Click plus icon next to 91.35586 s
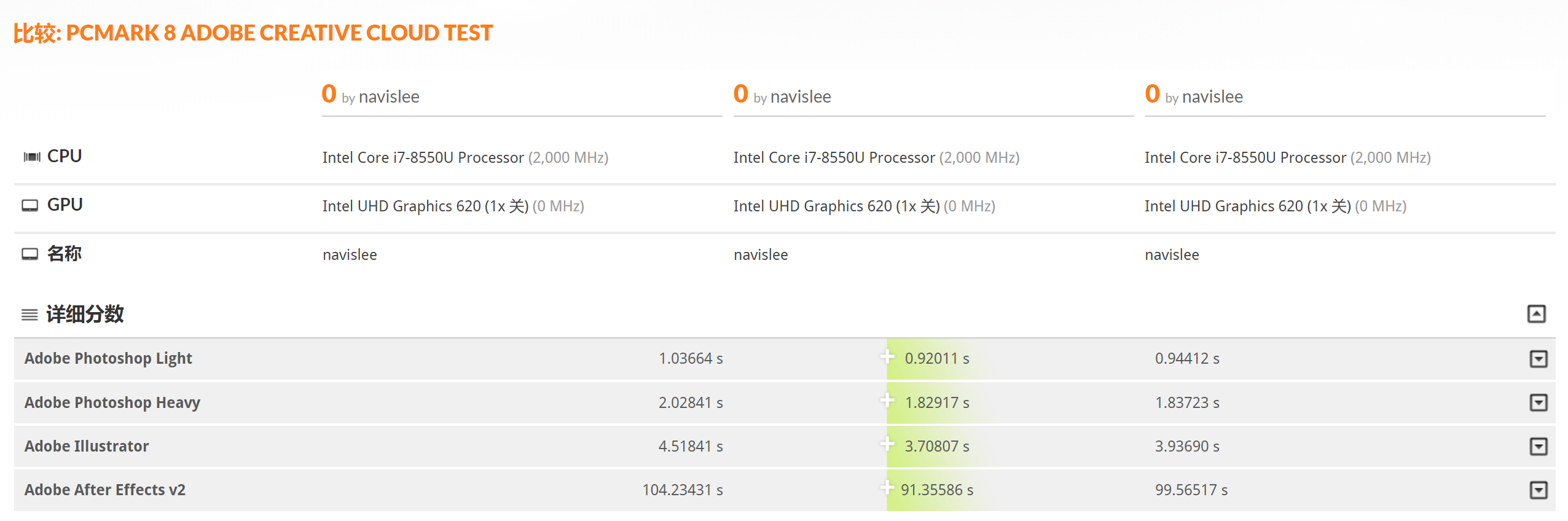This screenshot has height=521, width=1568. 887,488
